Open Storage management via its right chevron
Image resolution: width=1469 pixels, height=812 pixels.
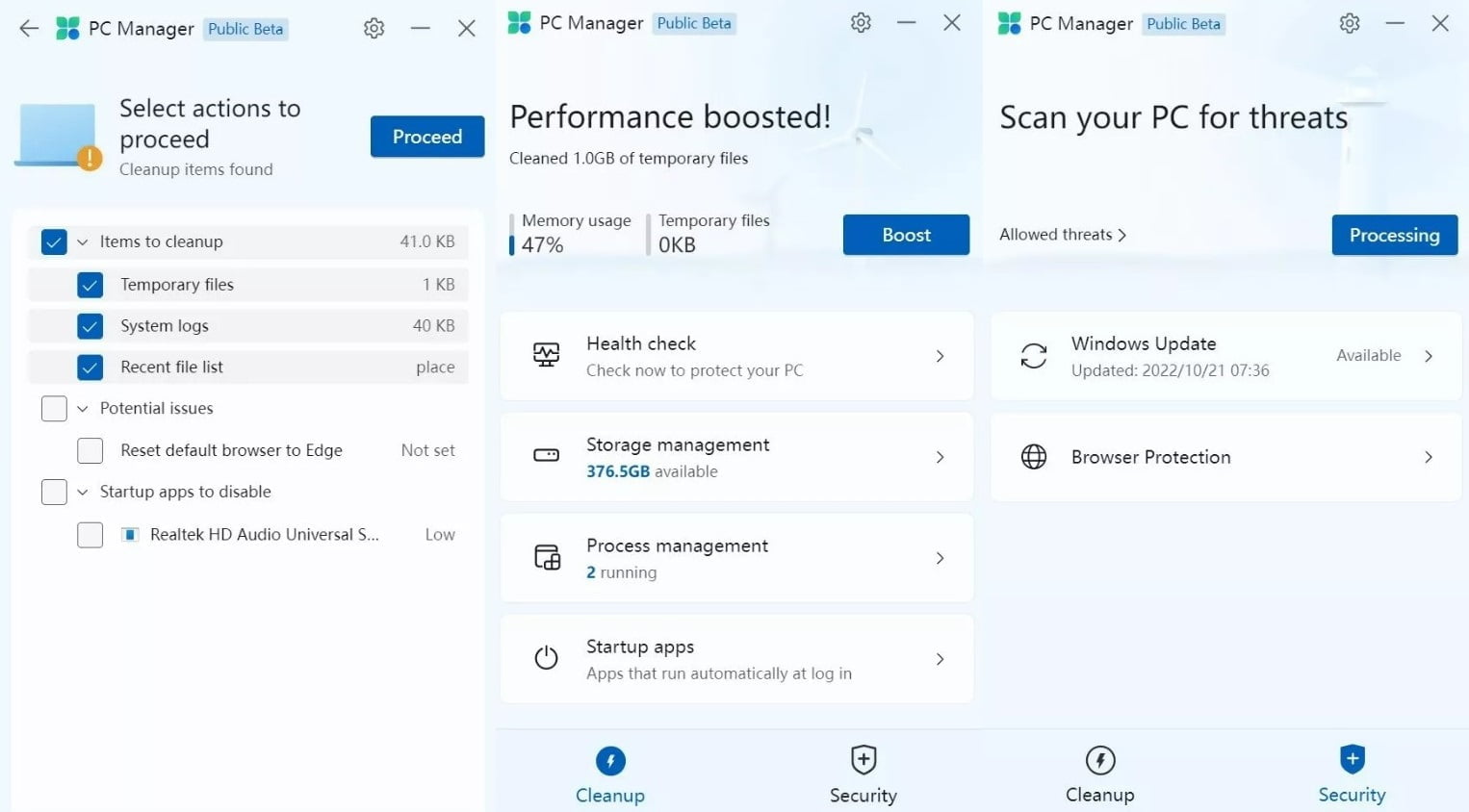(x=941, y=457)
